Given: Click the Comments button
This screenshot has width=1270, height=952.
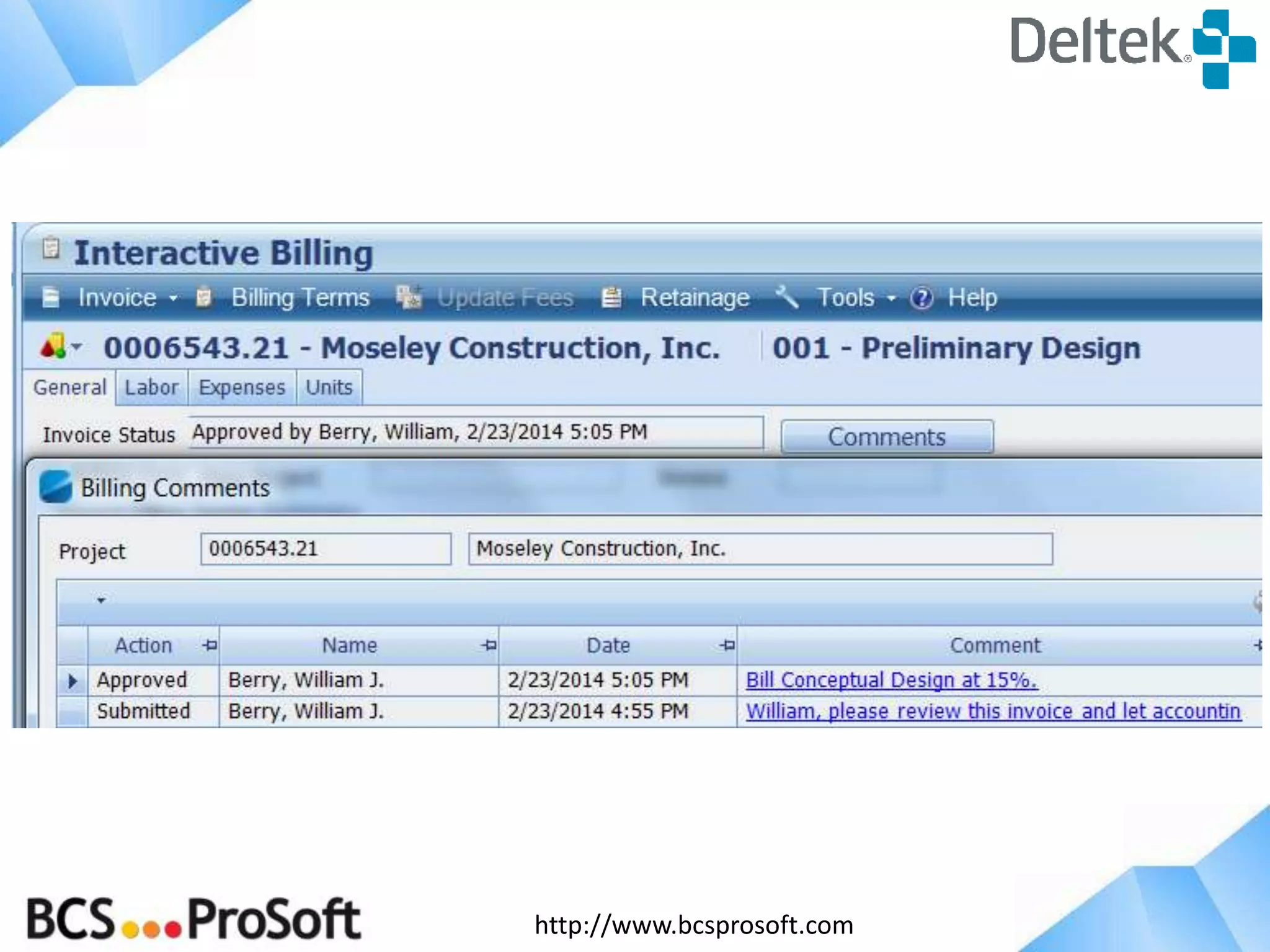Looking at the screenshot, I should 886,437.
